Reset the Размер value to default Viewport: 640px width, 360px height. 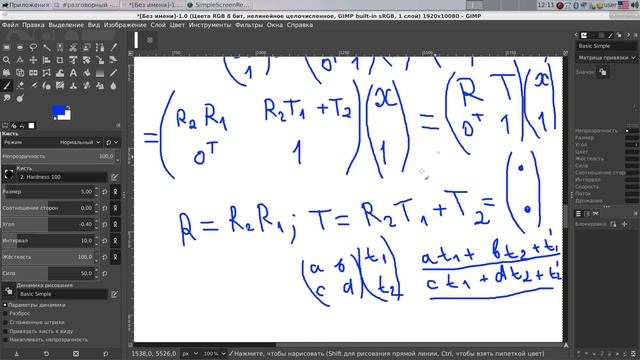click(105, 192)
